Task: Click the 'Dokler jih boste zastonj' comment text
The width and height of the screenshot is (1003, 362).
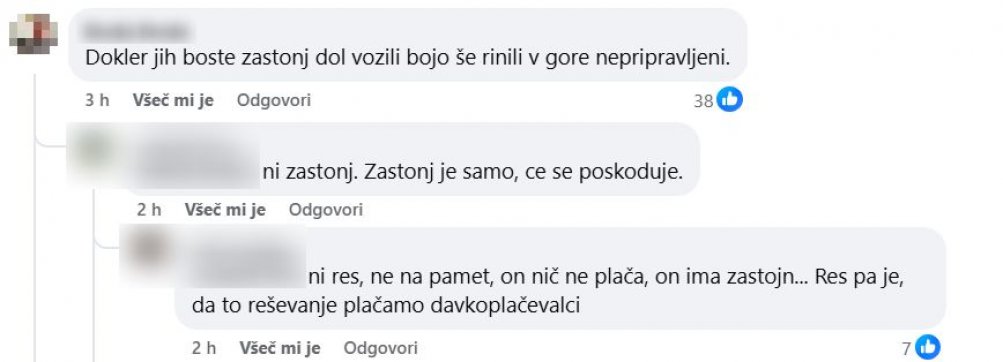Action: coord(407,58)
